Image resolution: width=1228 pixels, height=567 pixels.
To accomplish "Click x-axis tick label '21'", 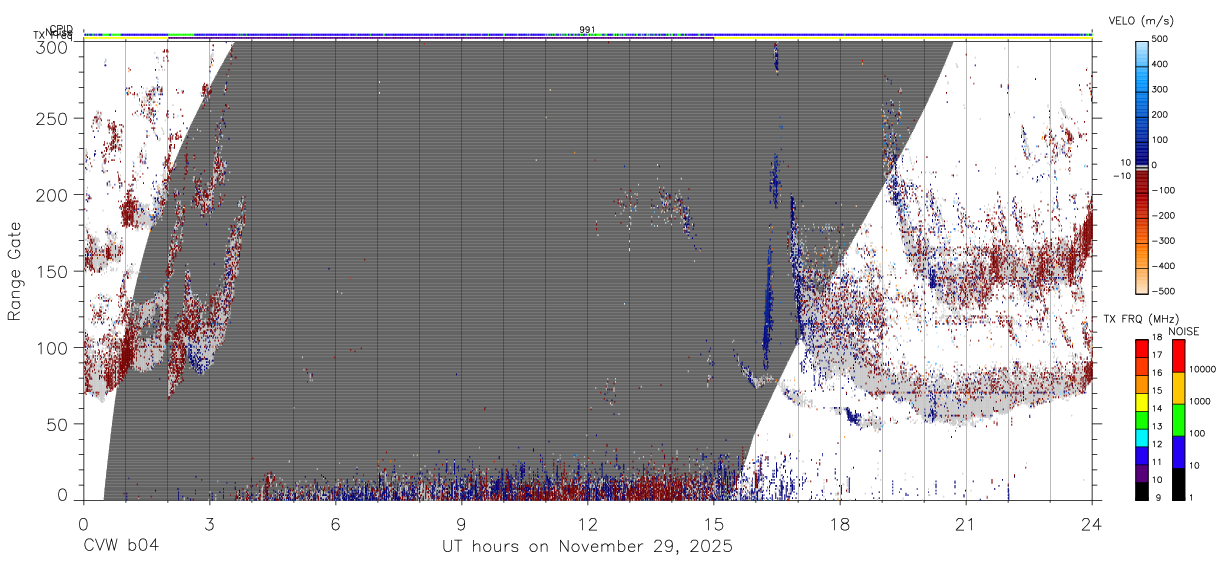I will click(966, 524).
